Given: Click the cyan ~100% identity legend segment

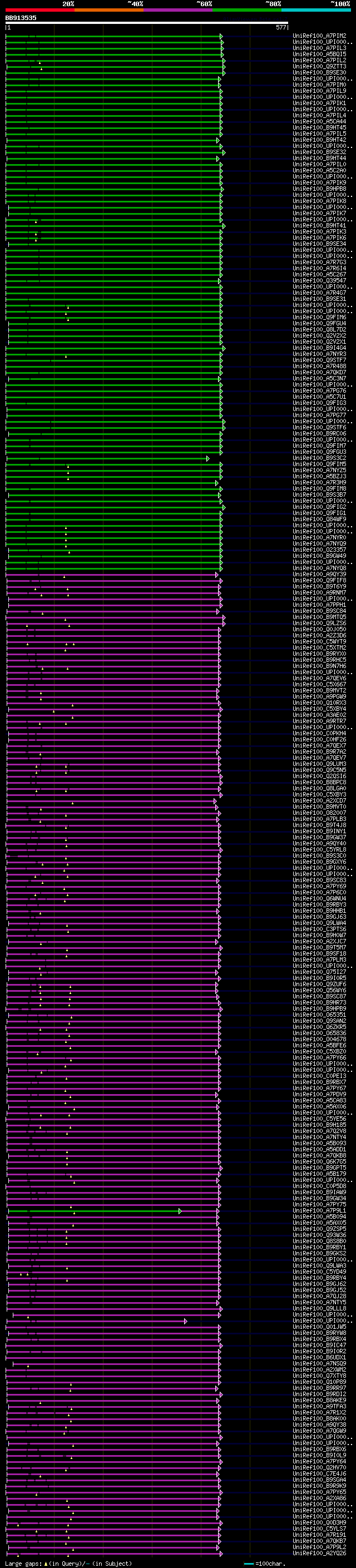Looking at the screenshot, I should tap(316, 10).
